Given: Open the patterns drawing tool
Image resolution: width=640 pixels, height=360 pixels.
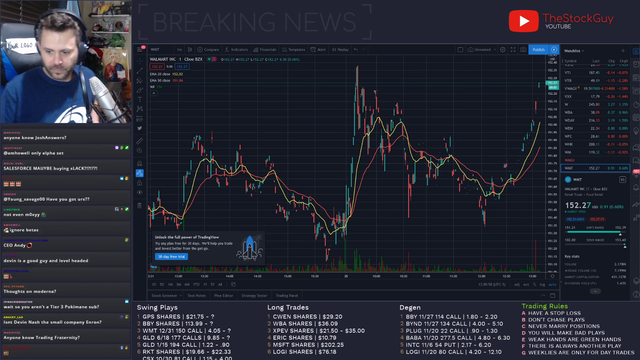Looking at the screenshot, I should point(140,109).
